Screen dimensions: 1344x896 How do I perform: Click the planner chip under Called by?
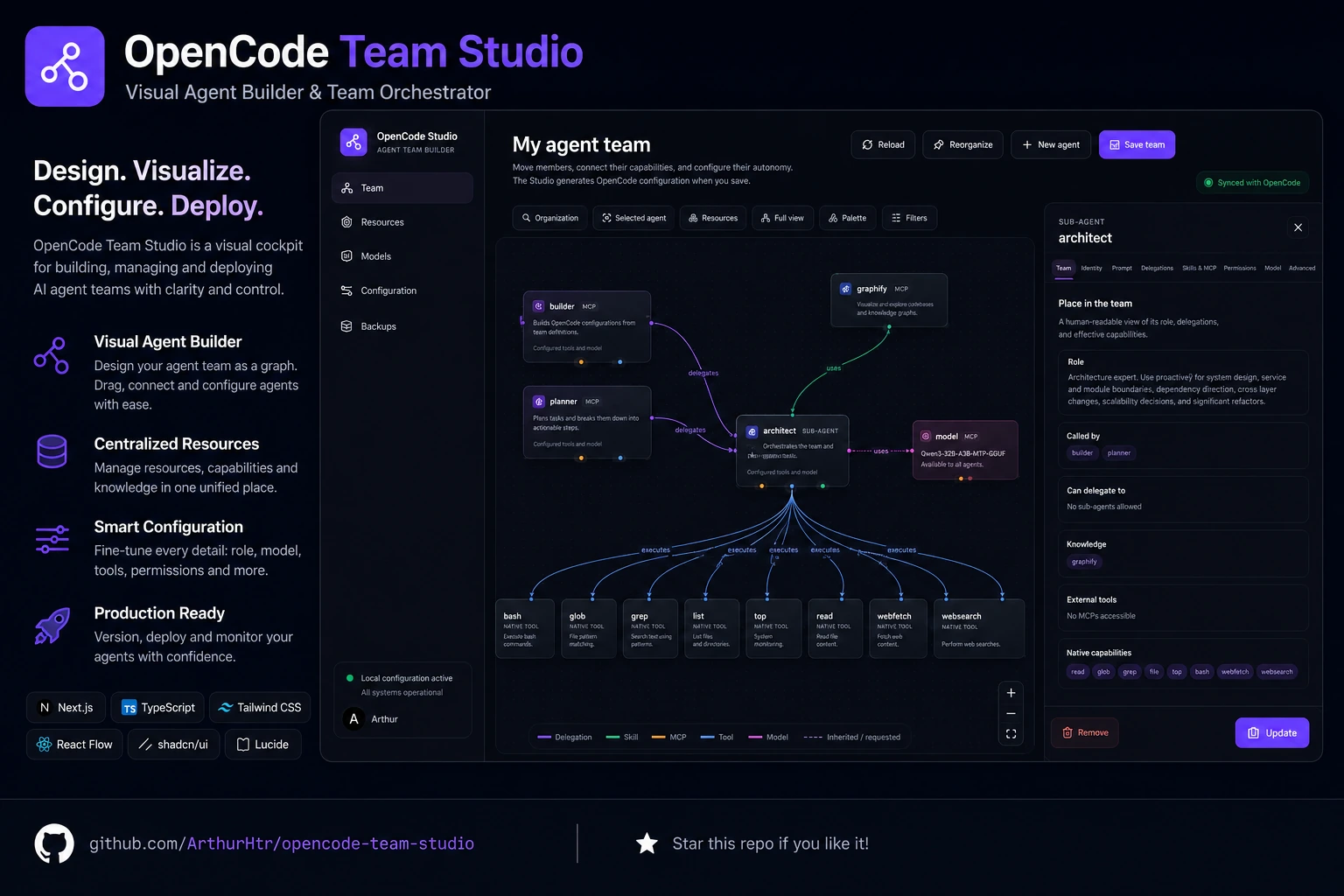pyautogui.click(x=1119, y=453)
